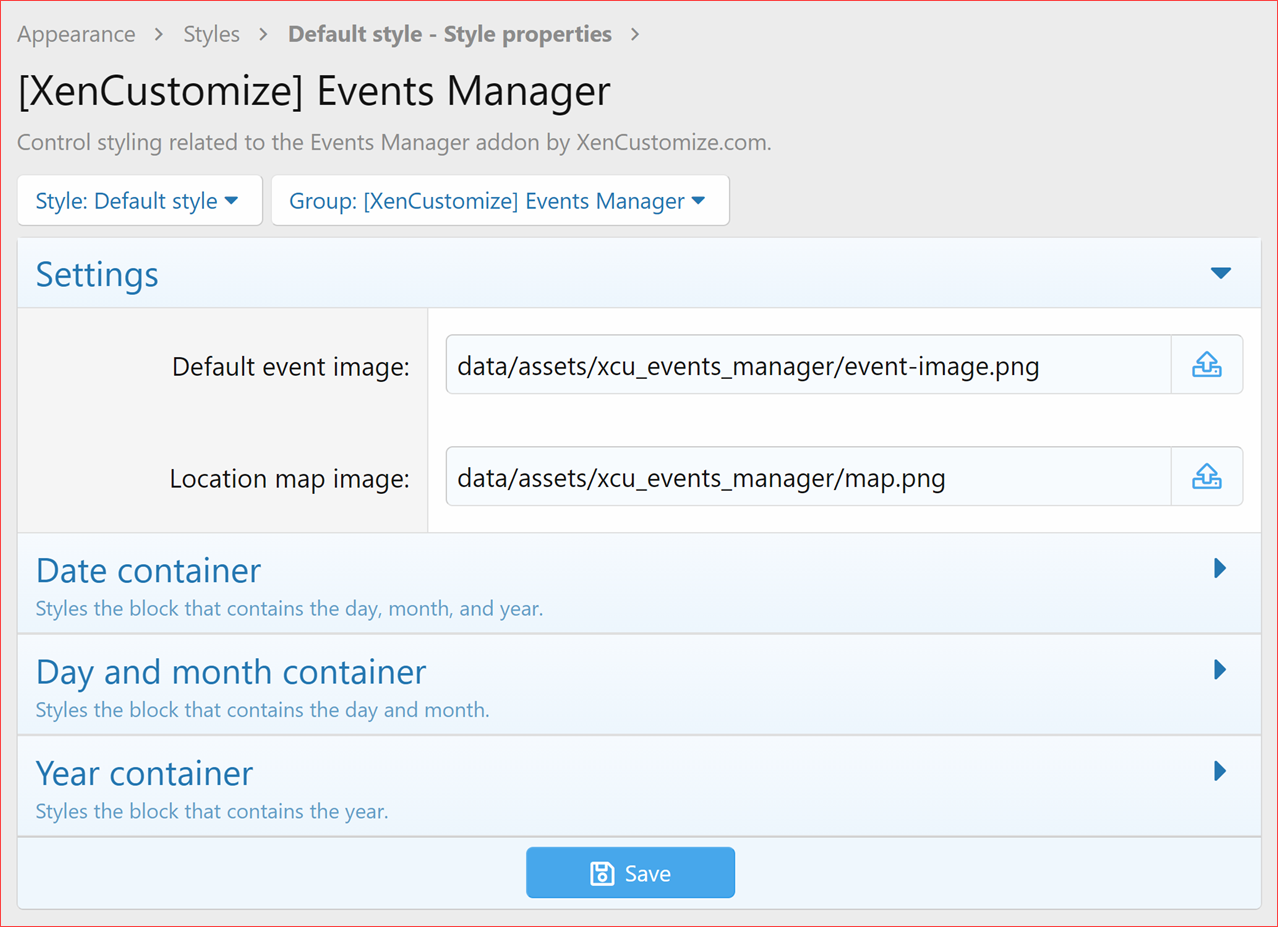Navigate to the Styles breadcrumb link
1278x927 pixels.
(x=211, y=34)
